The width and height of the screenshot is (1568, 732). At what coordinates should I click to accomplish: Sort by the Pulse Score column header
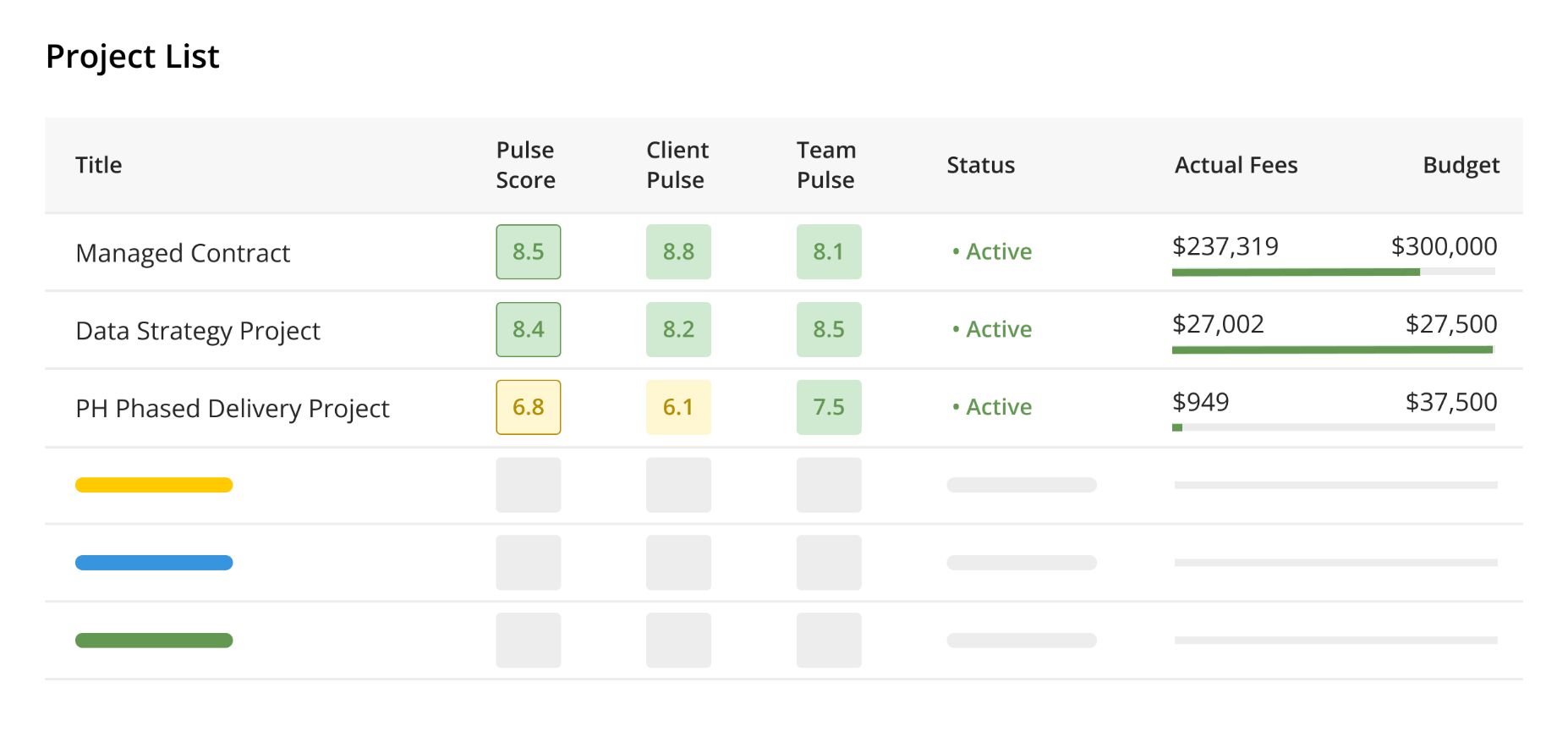point(525,165)
